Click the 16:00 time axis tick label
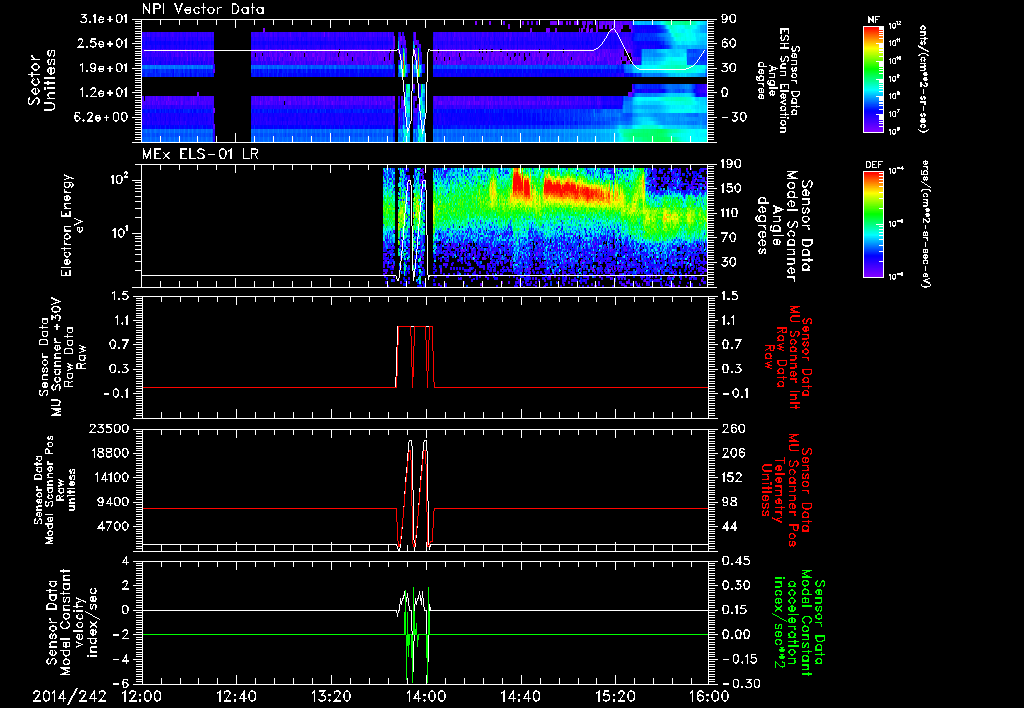1024x708 pixels. [709, 696]
